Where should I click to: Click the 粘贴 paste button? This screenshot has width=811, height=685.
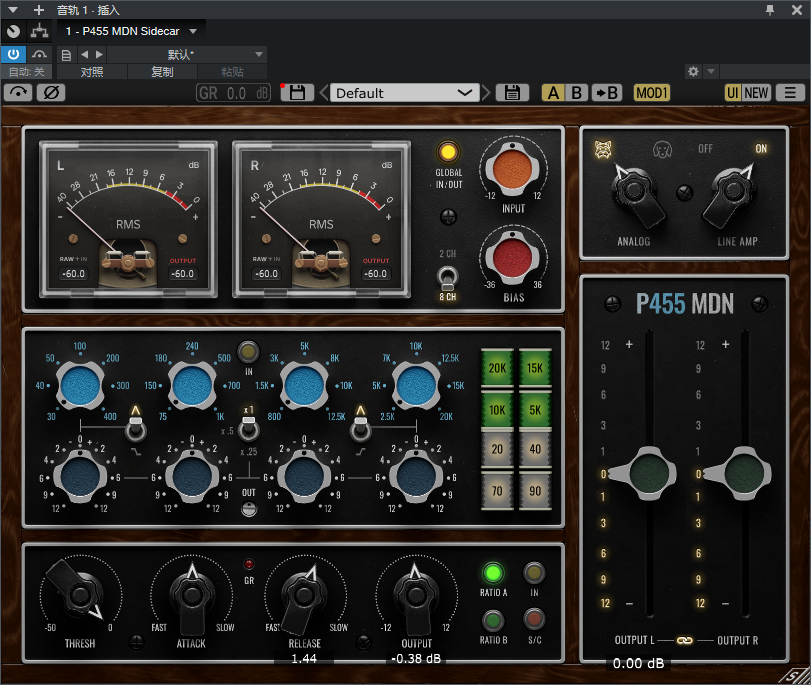pos(232,72)
